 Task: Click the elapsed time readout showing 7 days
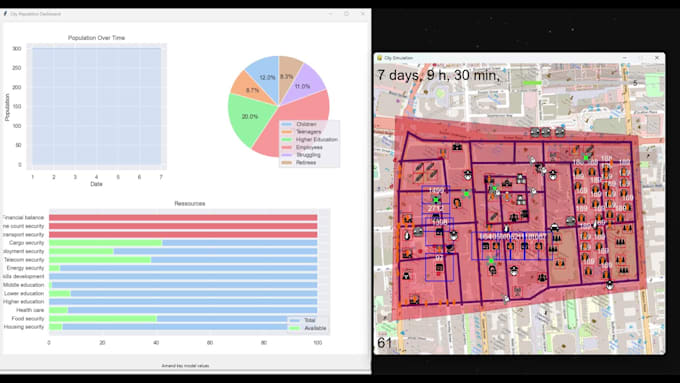tap(439, 75)
